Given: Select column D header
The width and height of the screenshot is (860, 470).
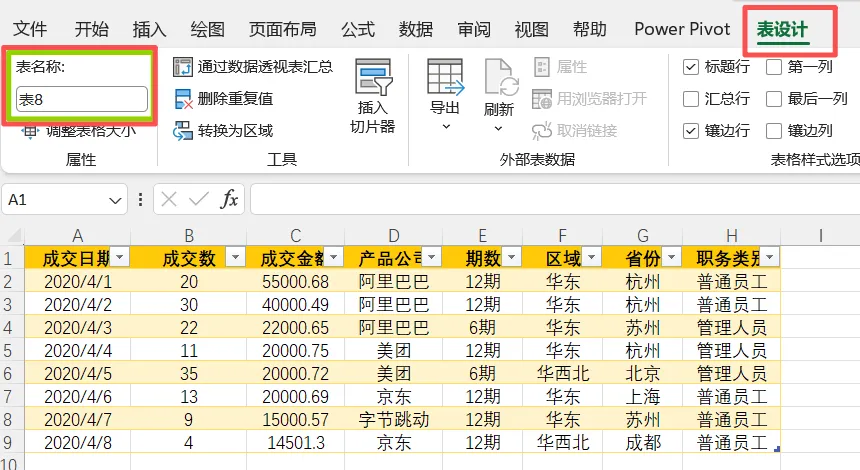Looking at the screenshot, I should tap(393, 236).
